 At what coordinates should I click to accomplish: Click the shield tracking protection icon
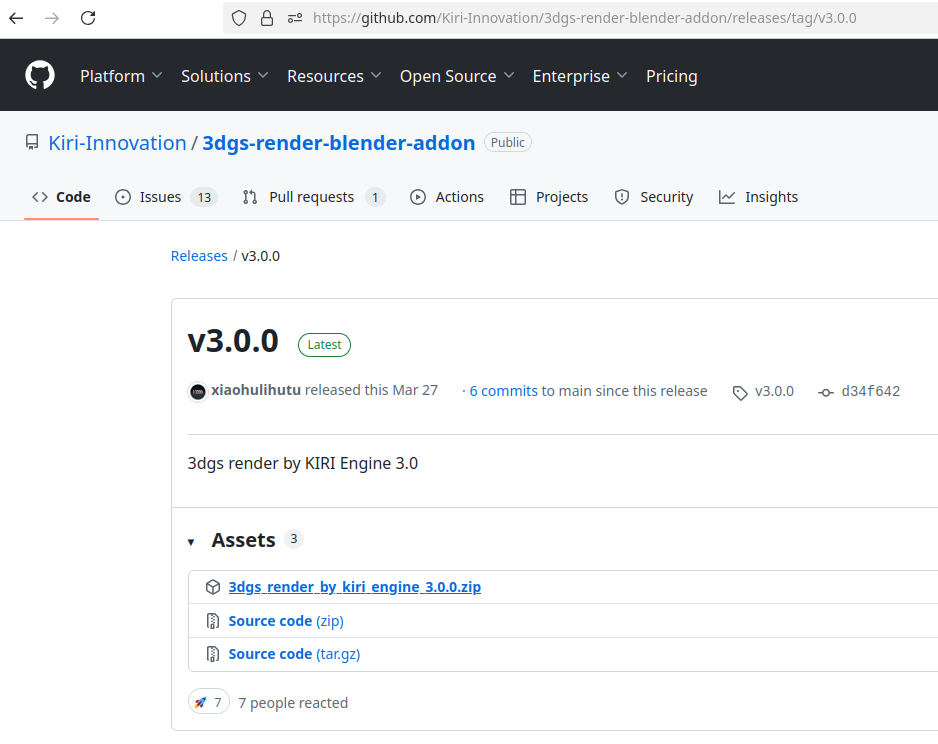click(238, 18)
